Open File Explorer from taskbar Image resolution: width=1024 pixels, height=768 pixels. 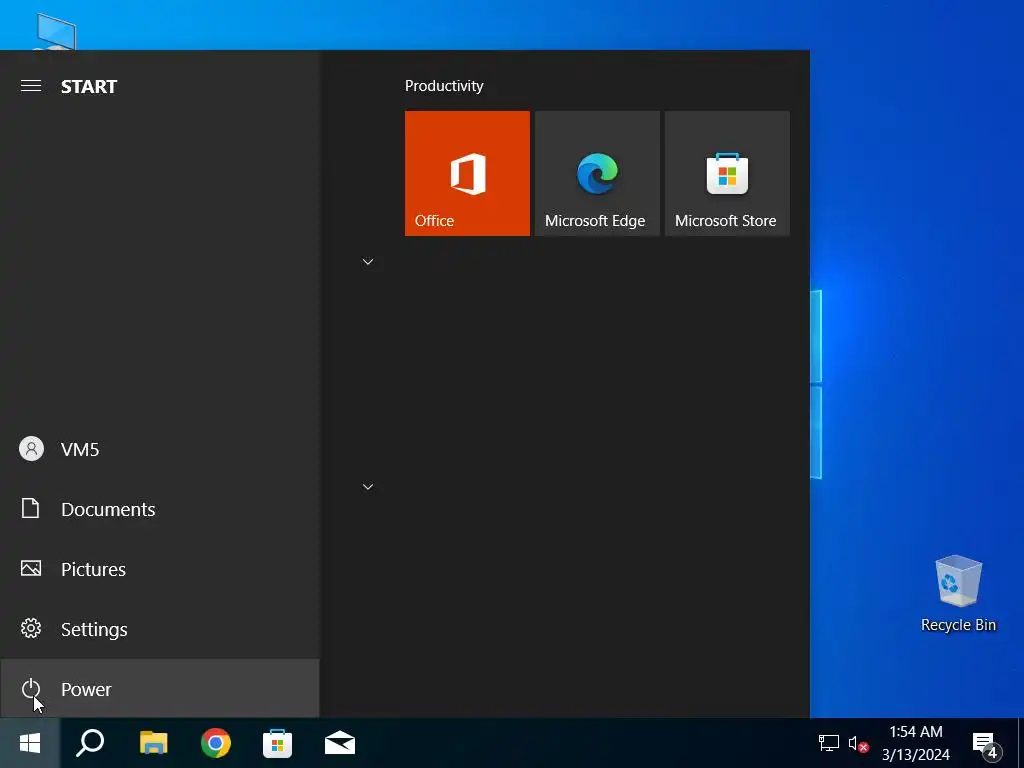pyautogui.click(x=153, y=743)
